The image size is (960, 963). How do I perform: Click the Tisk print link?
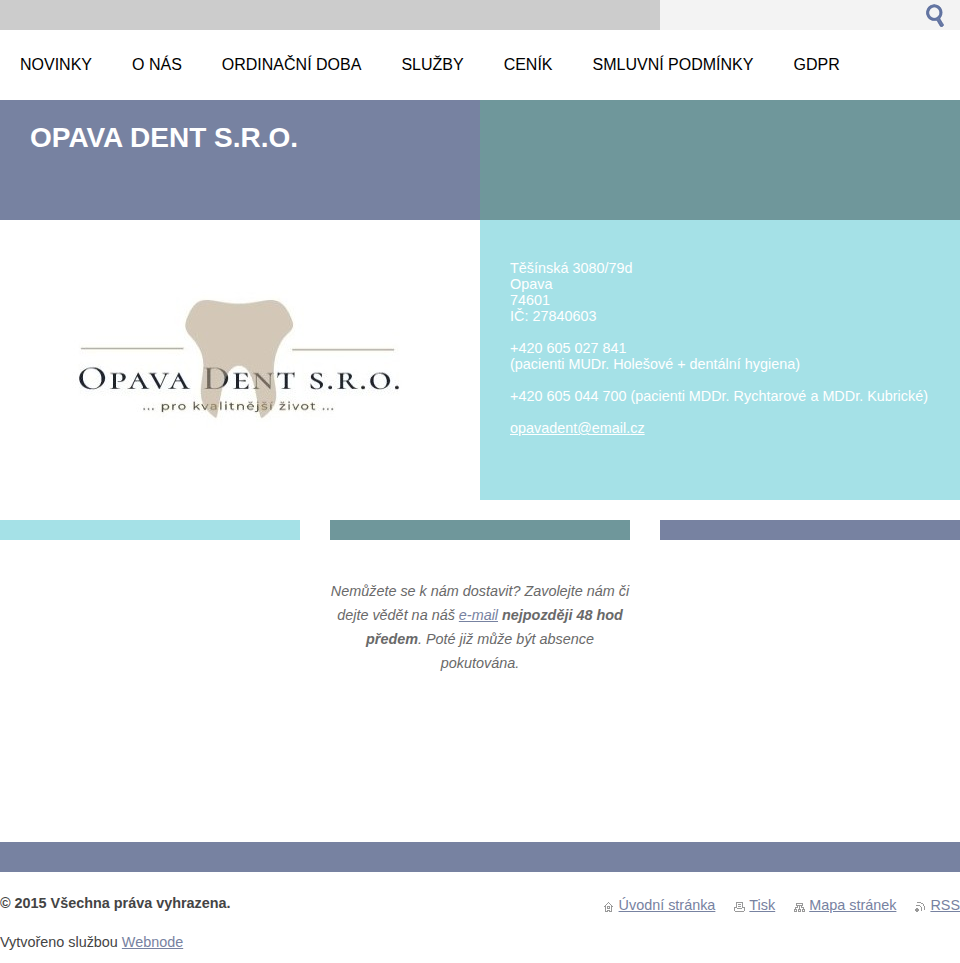(762, 905)
